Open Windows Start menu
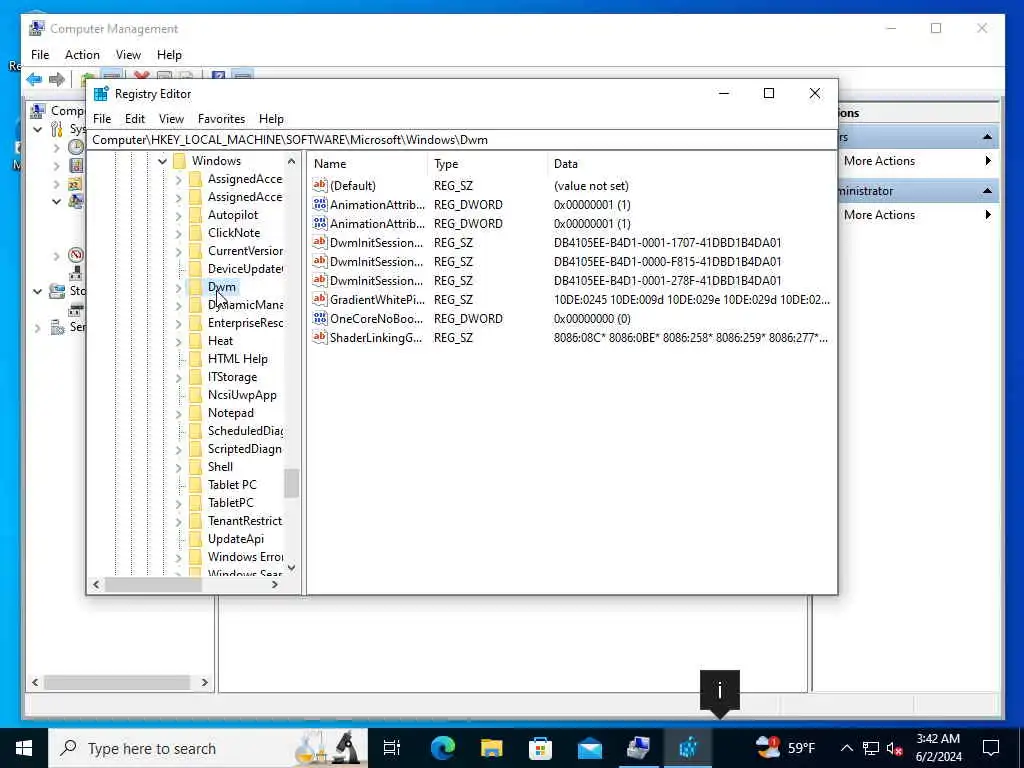 click(24, 748)
